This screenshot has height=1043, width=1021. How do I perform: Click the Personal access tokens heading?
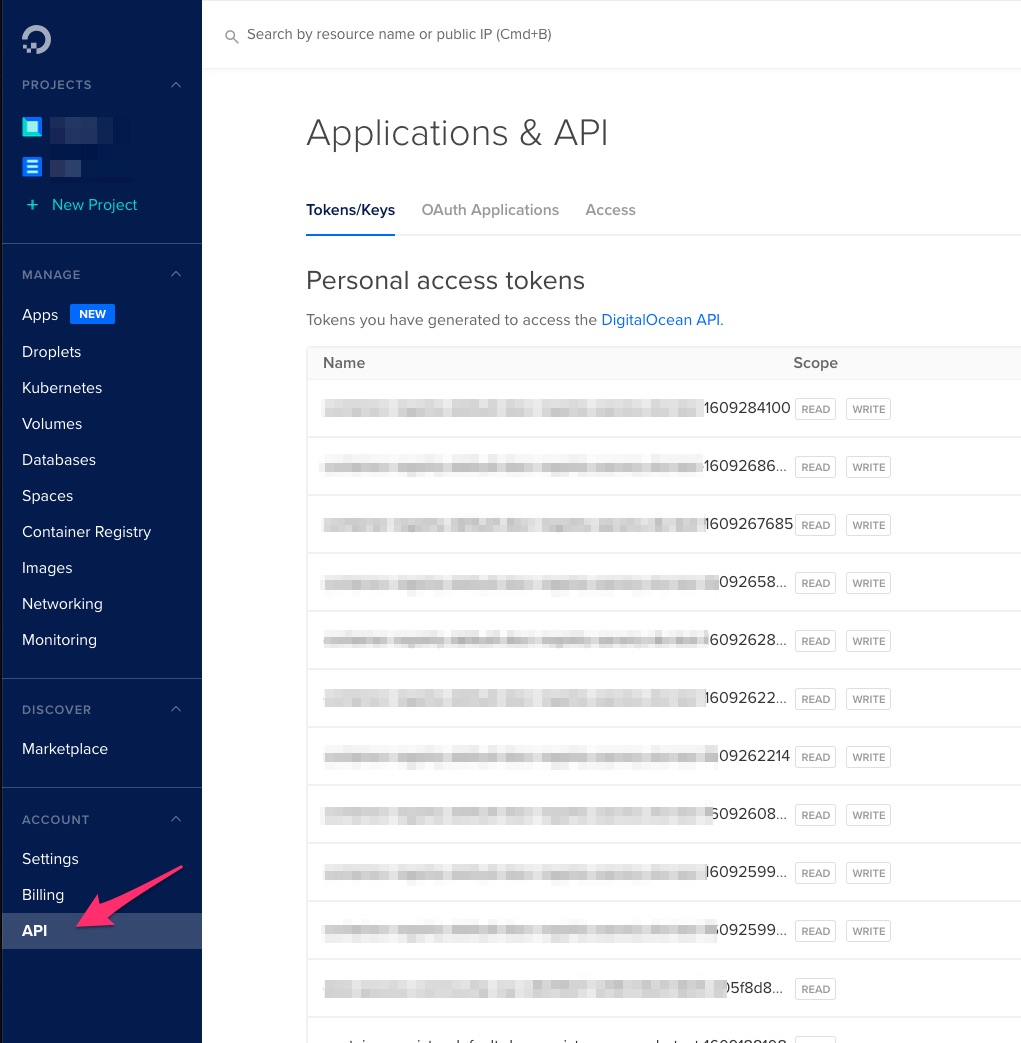coord(445,280)
